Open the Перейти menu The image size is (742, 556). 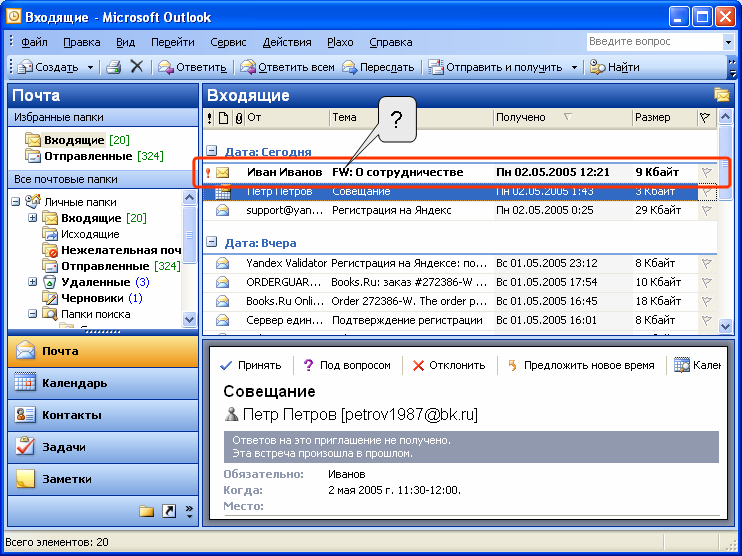[x=173, y=42]
